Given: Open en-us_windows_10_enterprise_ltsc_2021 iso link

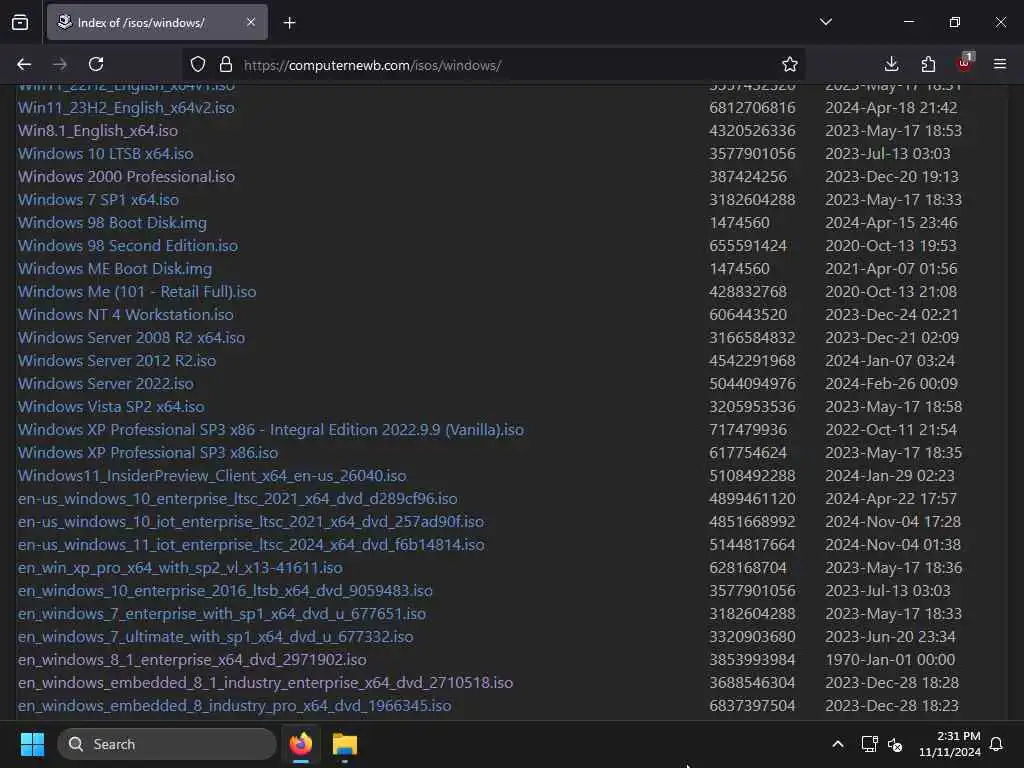Looking at the screenshot, I should (x=238, y=498).
